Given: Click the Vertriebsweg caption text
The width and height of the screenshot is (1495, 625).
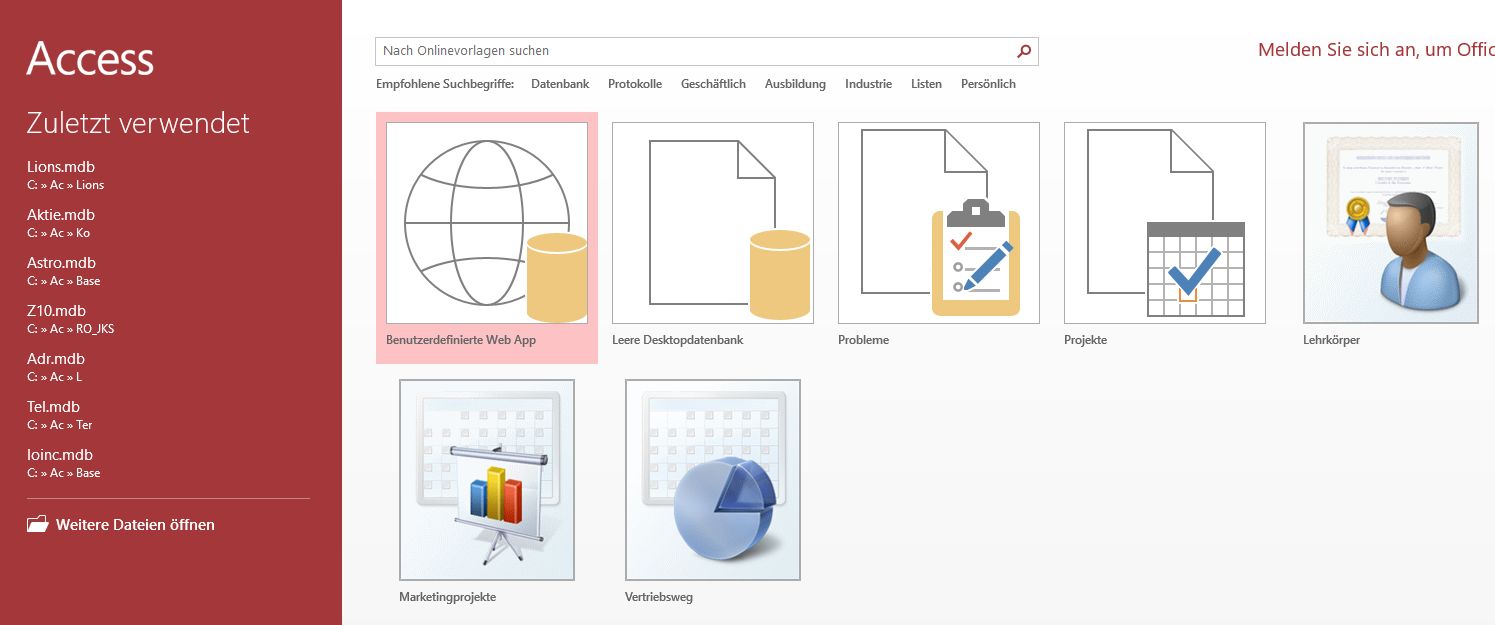Looking at the screenshot, I should [x=659, y=597].
